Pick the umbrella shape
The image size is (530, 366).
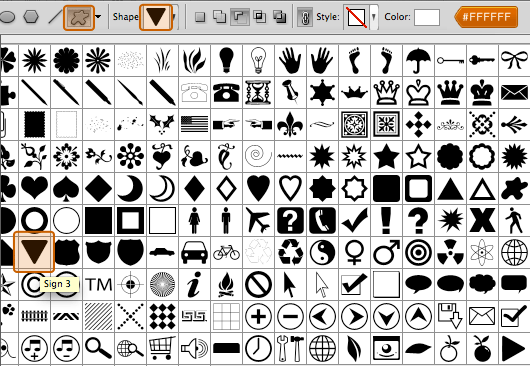[x=418, y=60]
